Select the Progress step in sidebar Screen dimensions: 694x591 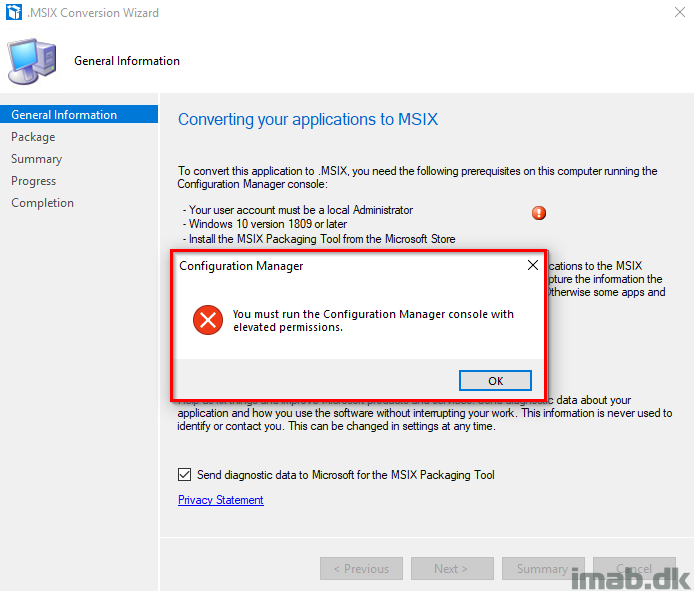[34, 181]
